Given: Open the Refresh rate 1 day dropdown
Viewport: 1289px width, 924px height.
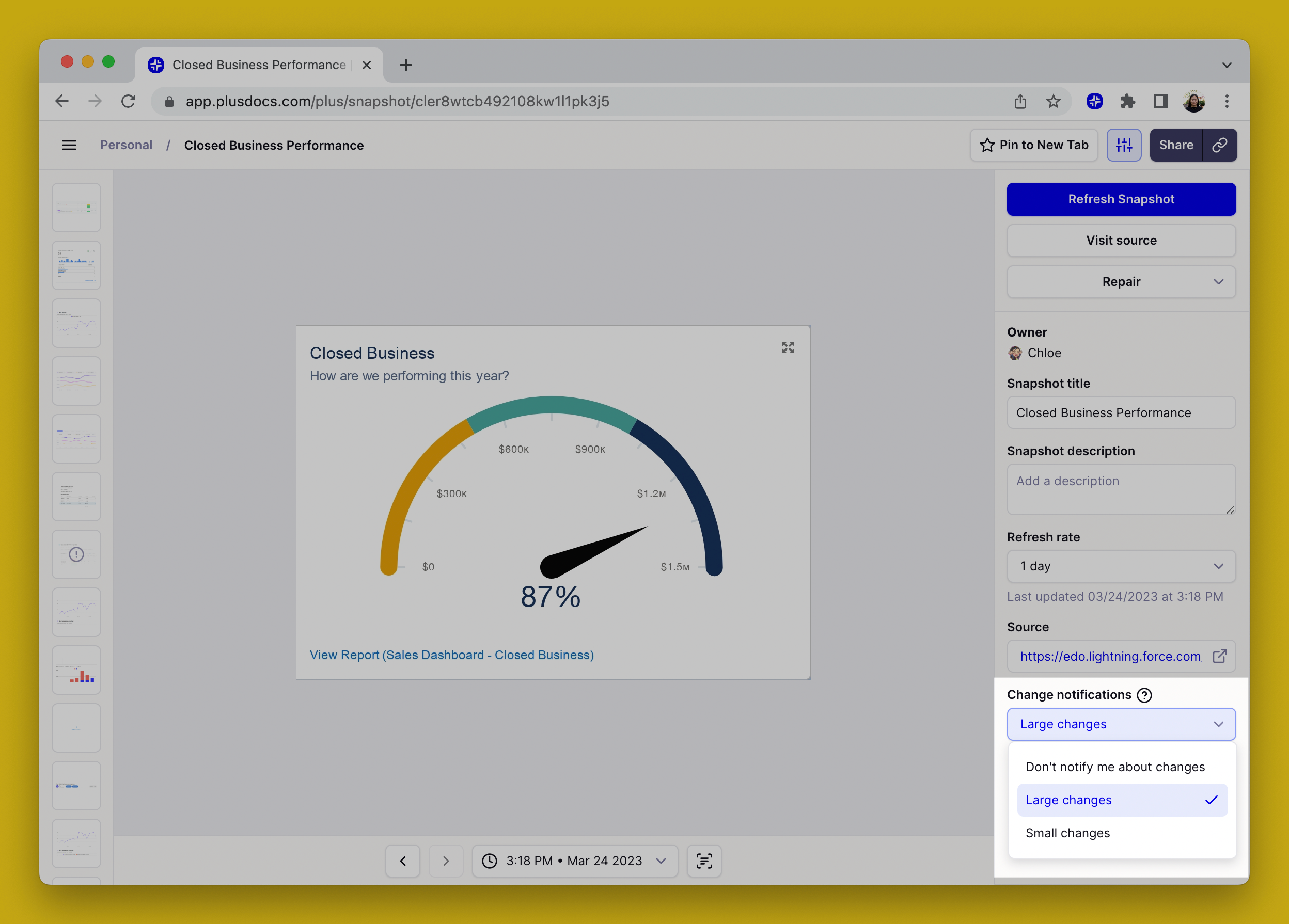Looking at the screenshot, I should [1121, 566].
